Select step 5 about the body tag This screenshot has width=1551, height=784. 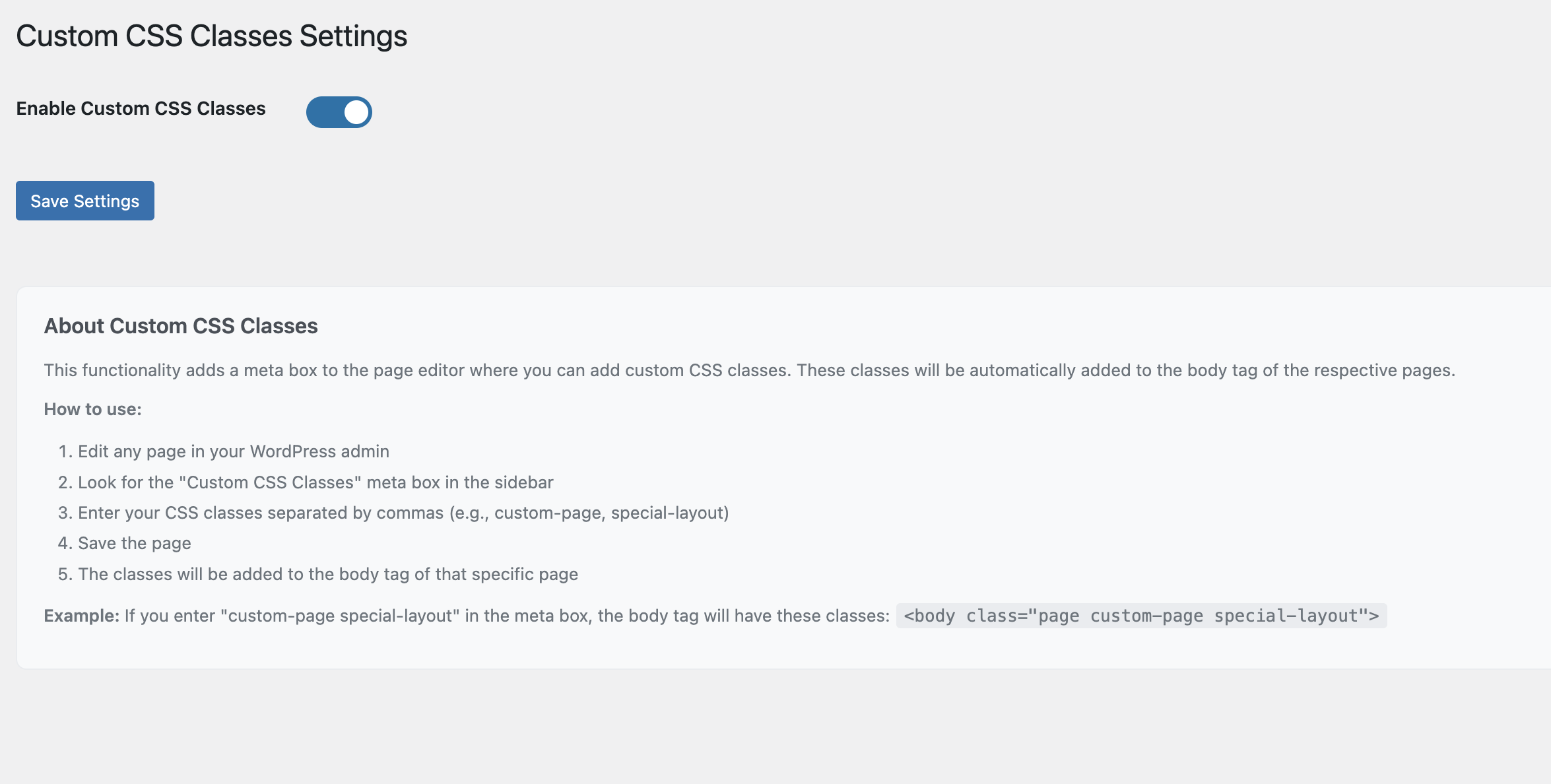pos(328,574)
